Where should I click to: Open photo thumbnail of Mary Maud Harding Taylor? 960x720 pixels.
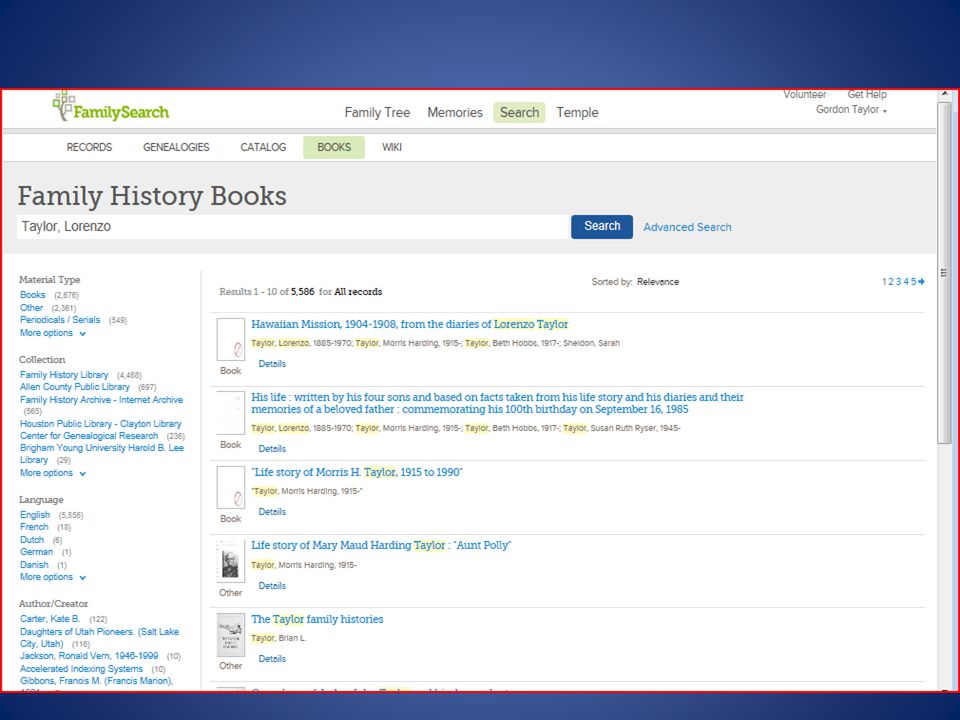click(x=231, y=561)
